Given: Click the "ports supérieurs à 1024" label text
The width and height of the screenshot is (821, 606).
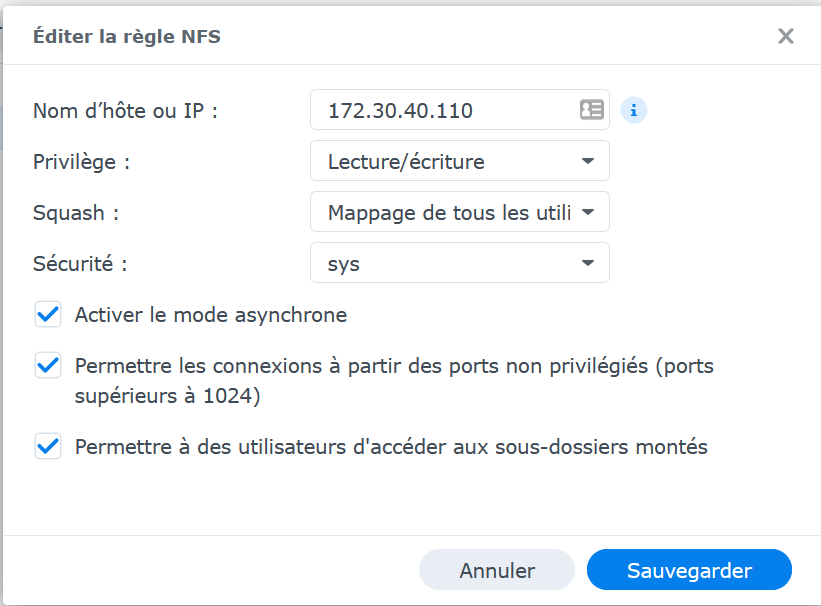Looking at the screenshot, I should (x=168, y=396).
